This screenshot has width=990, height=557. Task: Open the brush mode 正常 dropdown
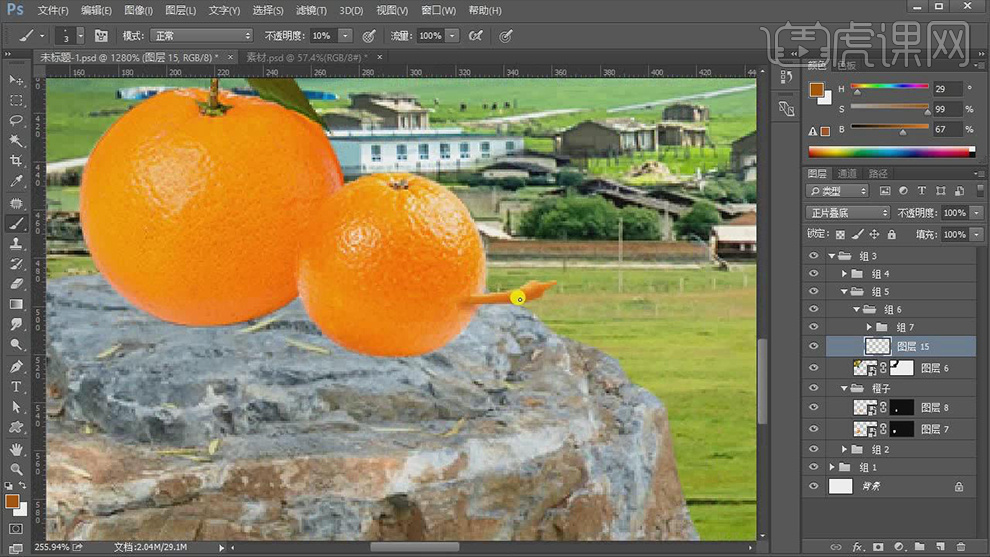click(x=201, y=36)
